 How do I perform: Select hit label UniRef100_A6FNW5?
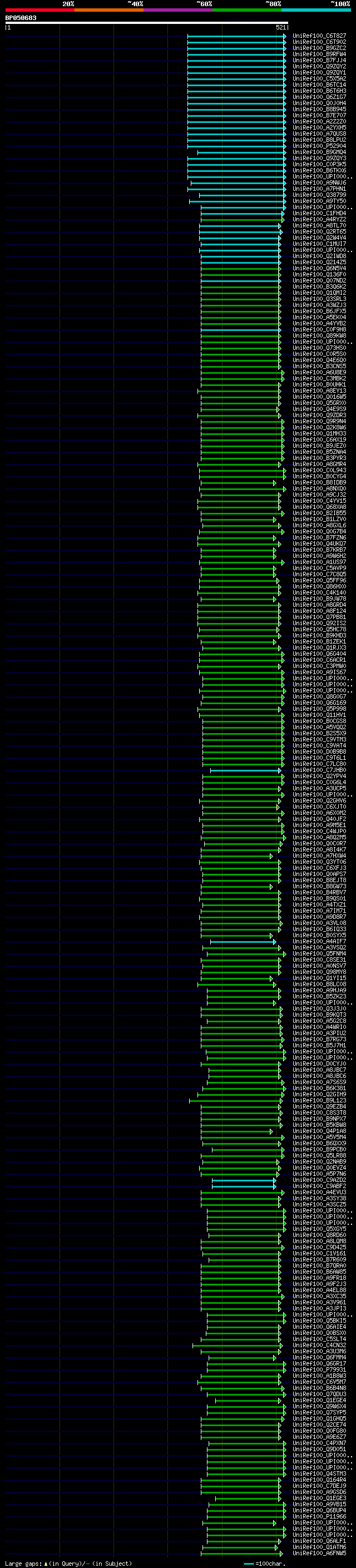click(x=319, y=1554)
